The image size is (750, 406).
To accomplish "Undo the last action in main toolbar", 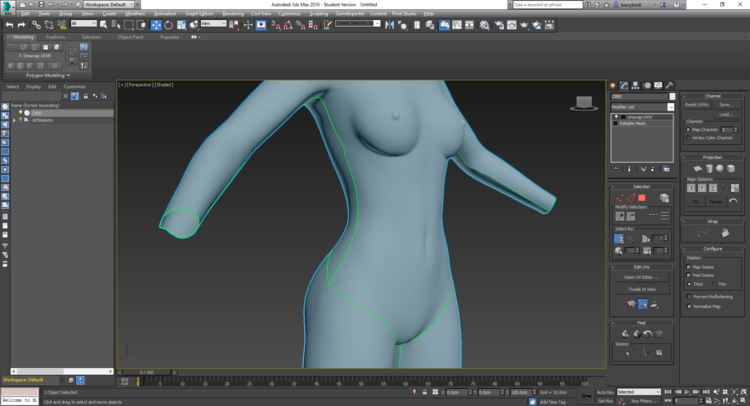I will (x=9, y=25).
